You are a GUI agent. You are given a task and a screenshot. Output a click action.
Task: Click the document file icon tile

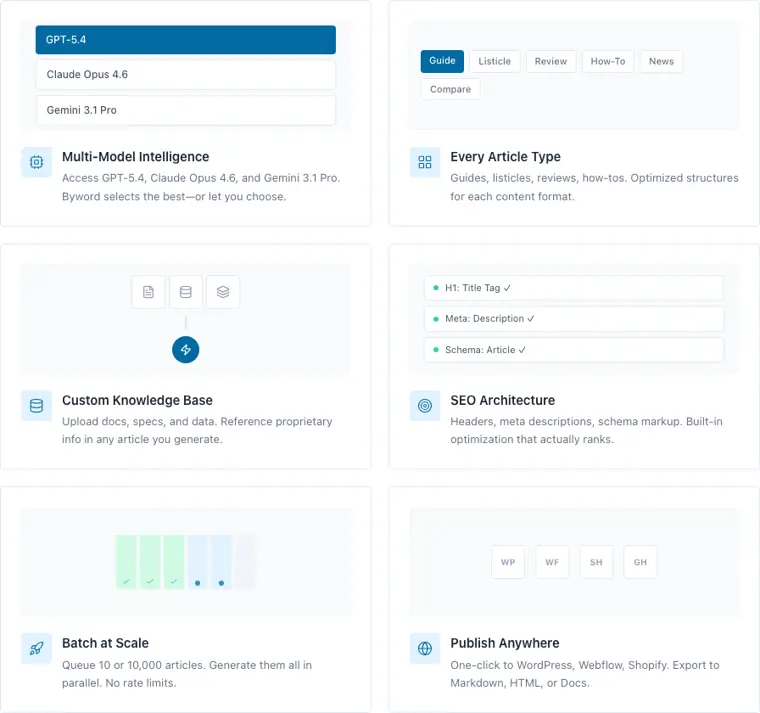pos(148,292)
